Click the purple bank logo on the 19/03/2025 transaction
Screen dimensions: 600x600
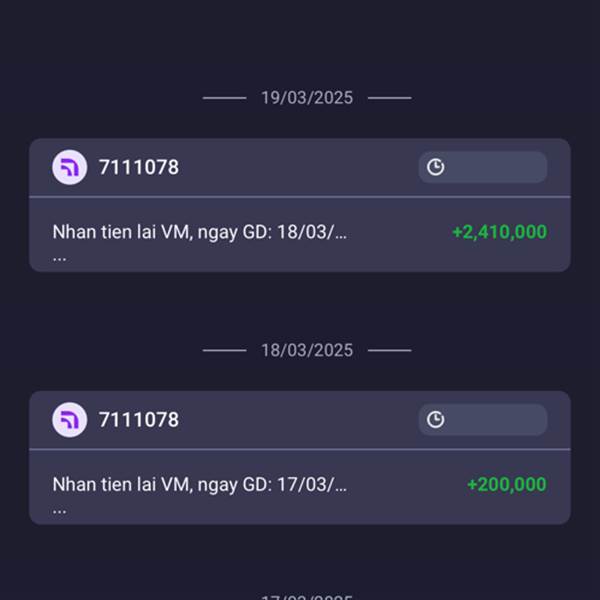pyautogui.click(x=69, y=167)
